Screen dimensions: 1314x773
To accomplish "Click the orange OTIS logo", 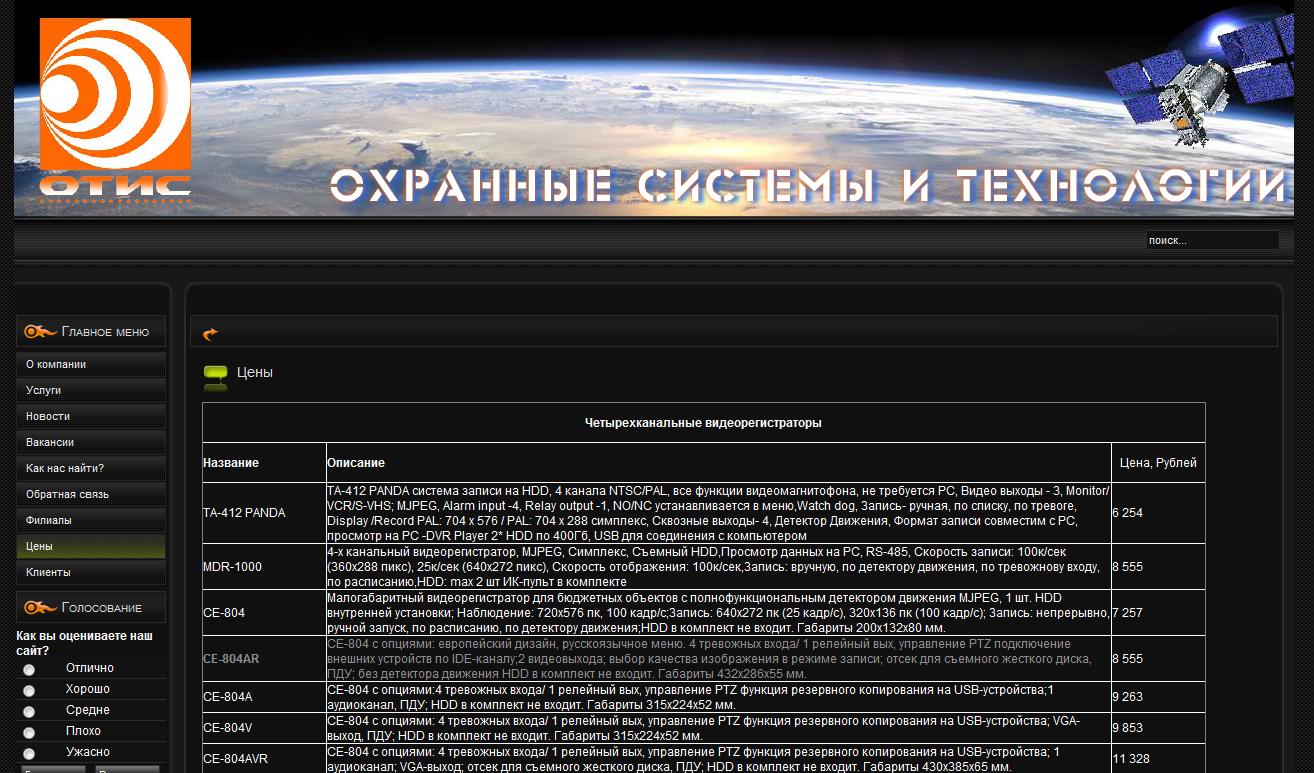I will point(115,110).
